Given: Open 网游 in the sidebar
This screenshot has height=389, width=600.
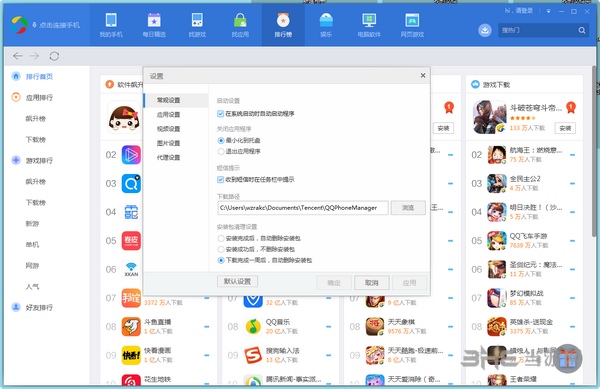Looking at the screenshot, I should pos(32,265).
